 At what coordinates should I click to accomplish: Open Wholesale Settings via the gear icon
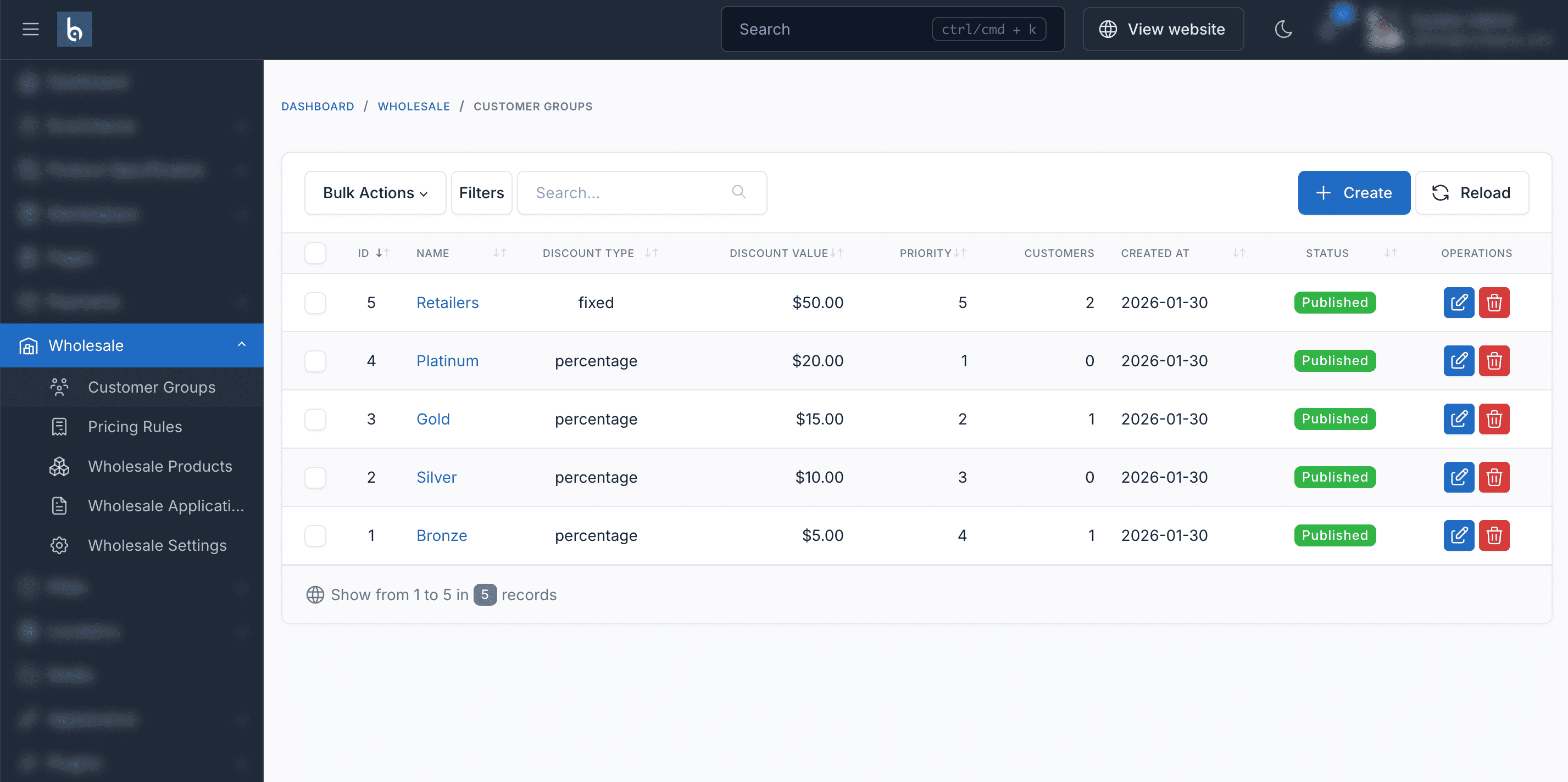click(58, 545)
